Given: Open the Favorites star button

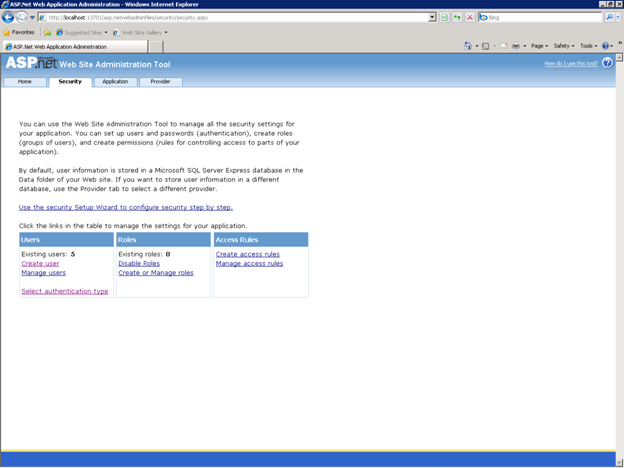Looking at the screenshot, I should click(19, 32).
